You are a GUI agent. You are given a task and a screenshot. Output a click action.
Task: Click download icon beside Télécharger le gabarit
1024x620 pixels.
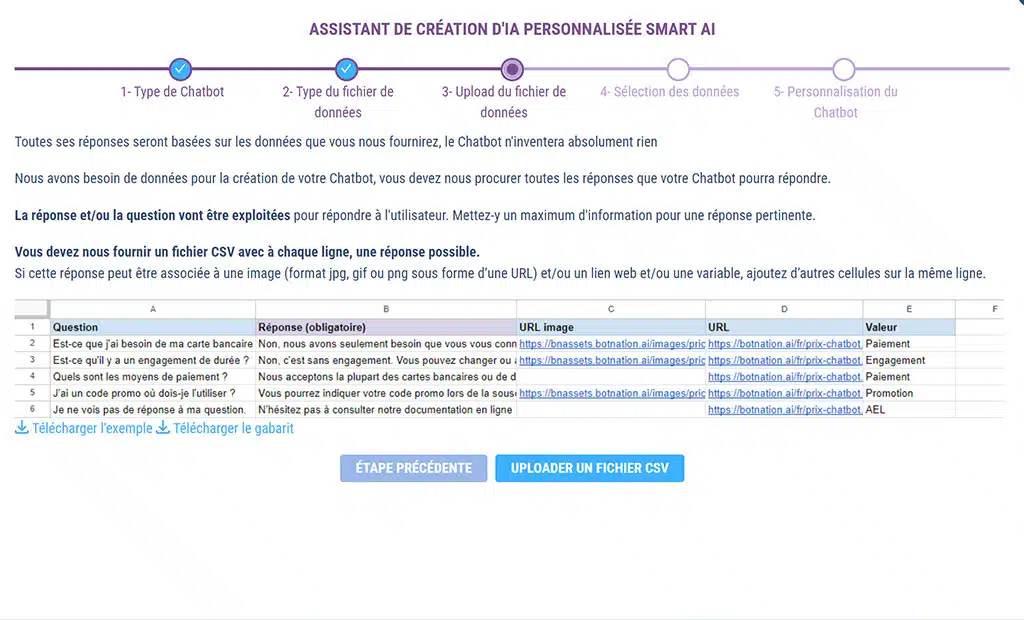click(x=163, y=428)
